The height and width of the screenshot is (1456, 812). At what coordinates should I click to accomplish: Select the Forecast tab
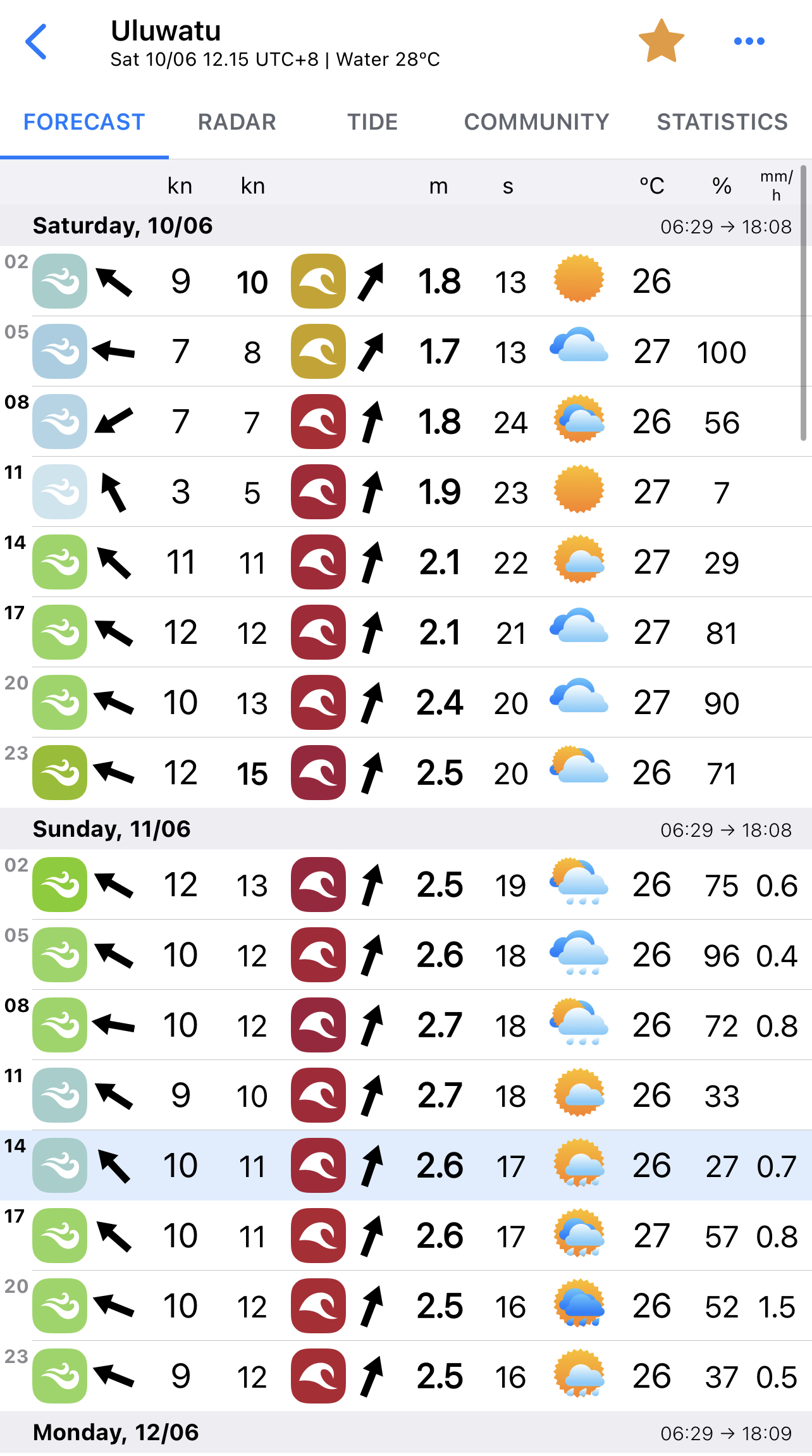pos(84,122)
